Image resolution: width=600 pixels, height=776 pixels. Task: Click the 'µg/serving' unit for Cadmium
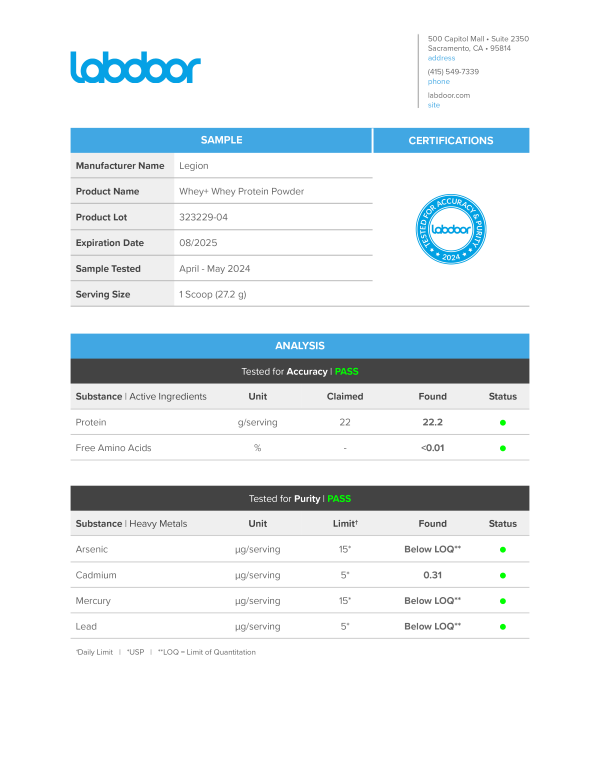[257, 576]
